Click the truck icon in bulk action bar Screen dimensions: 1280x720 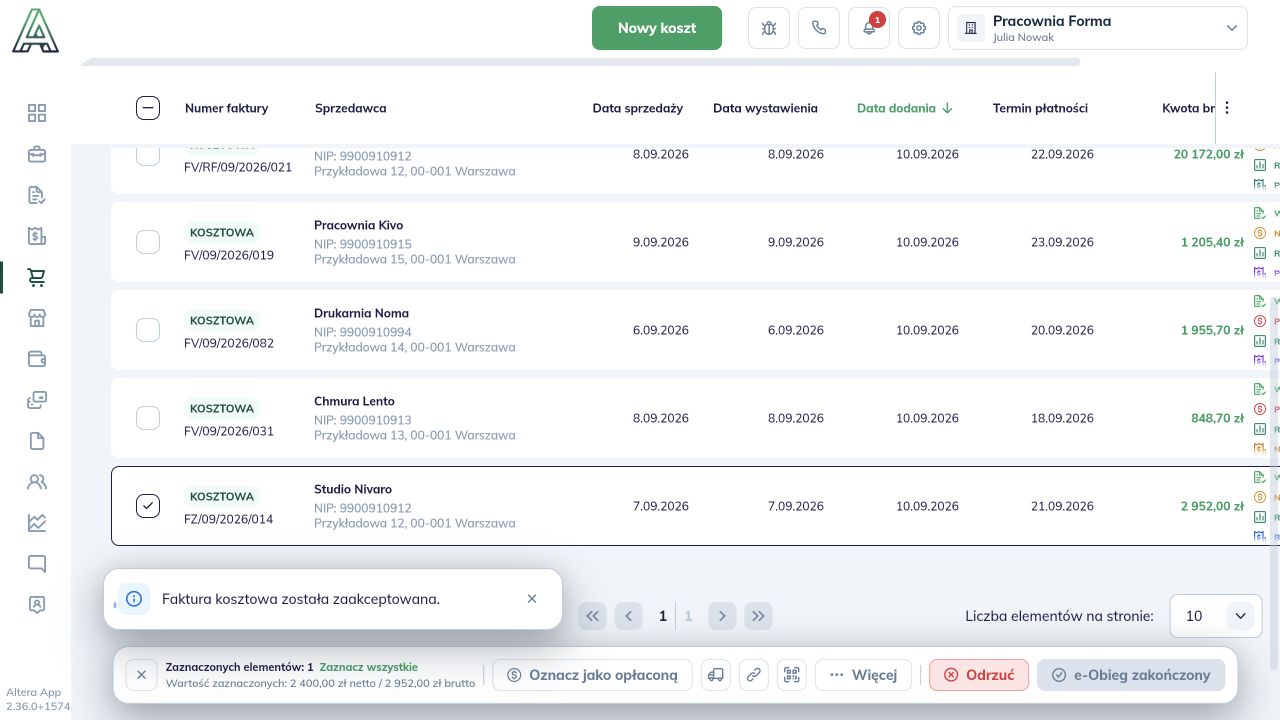[716, 675]
